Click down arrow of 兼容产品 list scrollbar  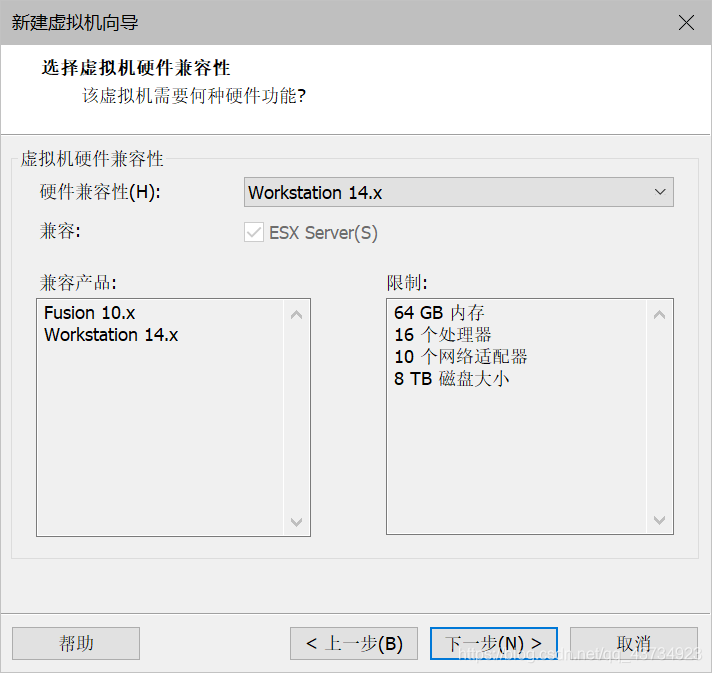297,522
